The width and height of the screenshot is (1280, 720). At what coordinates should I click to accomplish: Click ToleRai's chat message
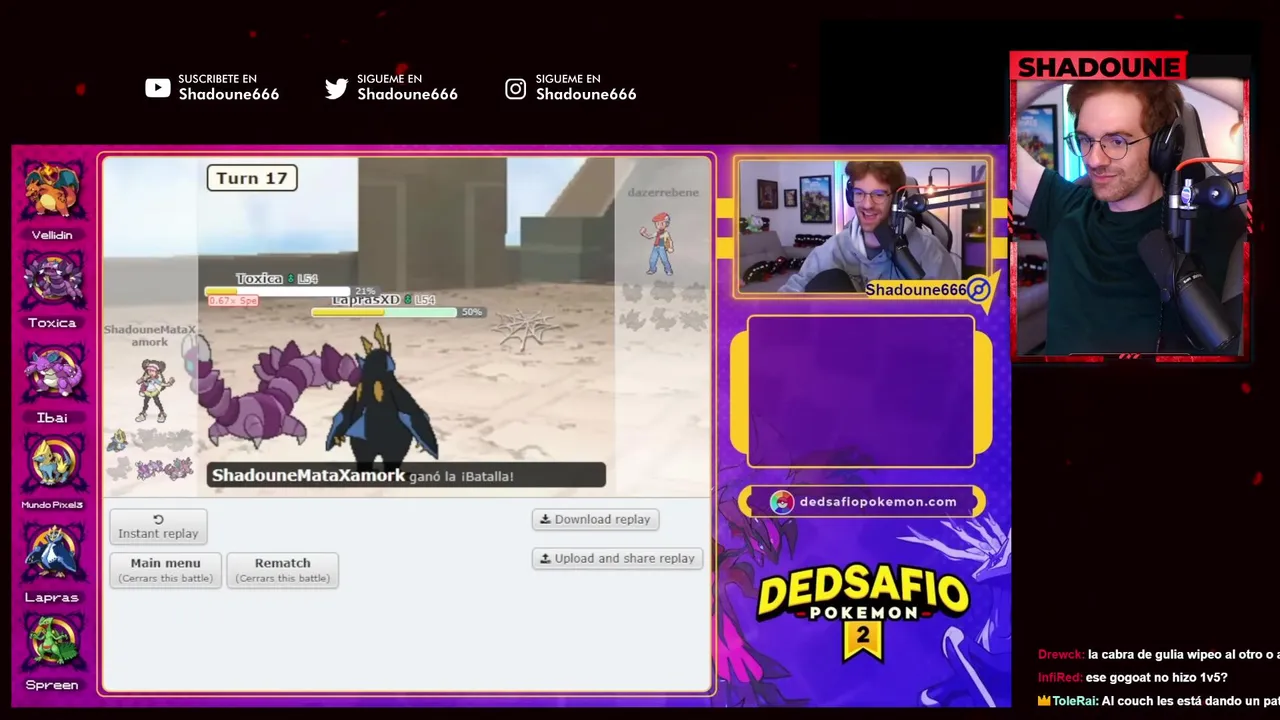(1159, 701)
